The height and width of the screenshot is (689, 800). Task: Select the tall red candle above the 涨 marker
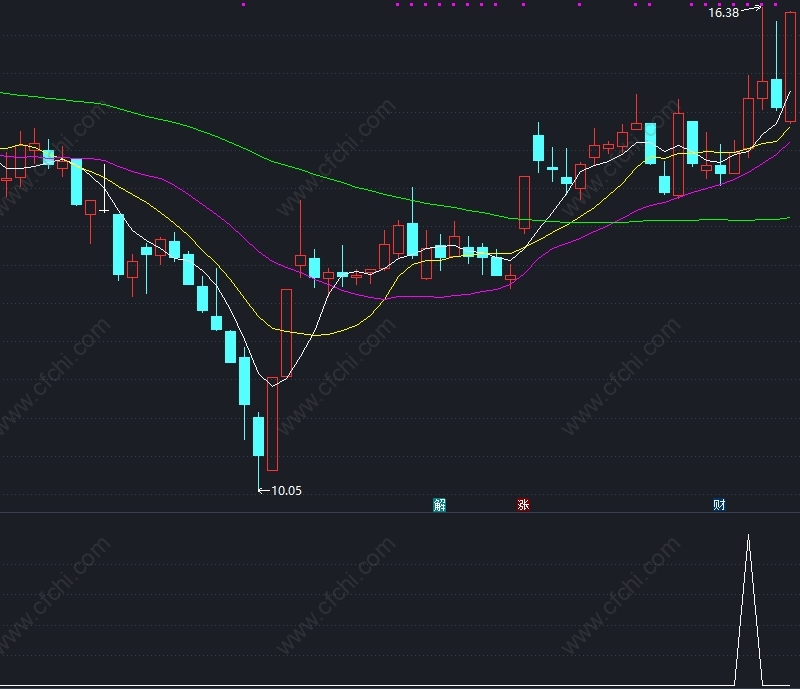click(x=524, y=200)
